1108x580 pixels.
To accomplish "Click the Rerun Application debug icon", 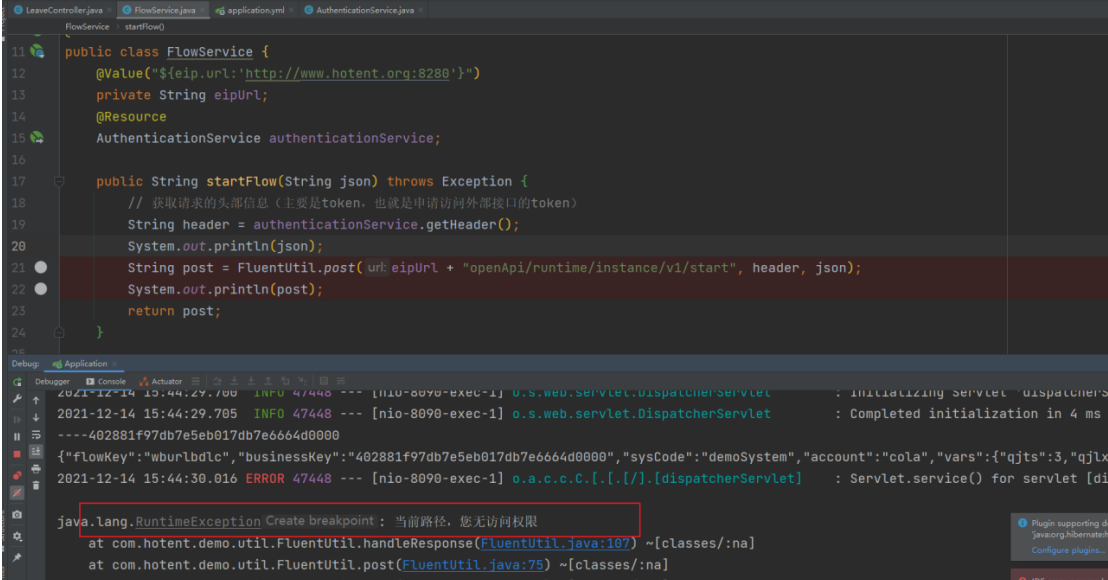I will [17, 381].
